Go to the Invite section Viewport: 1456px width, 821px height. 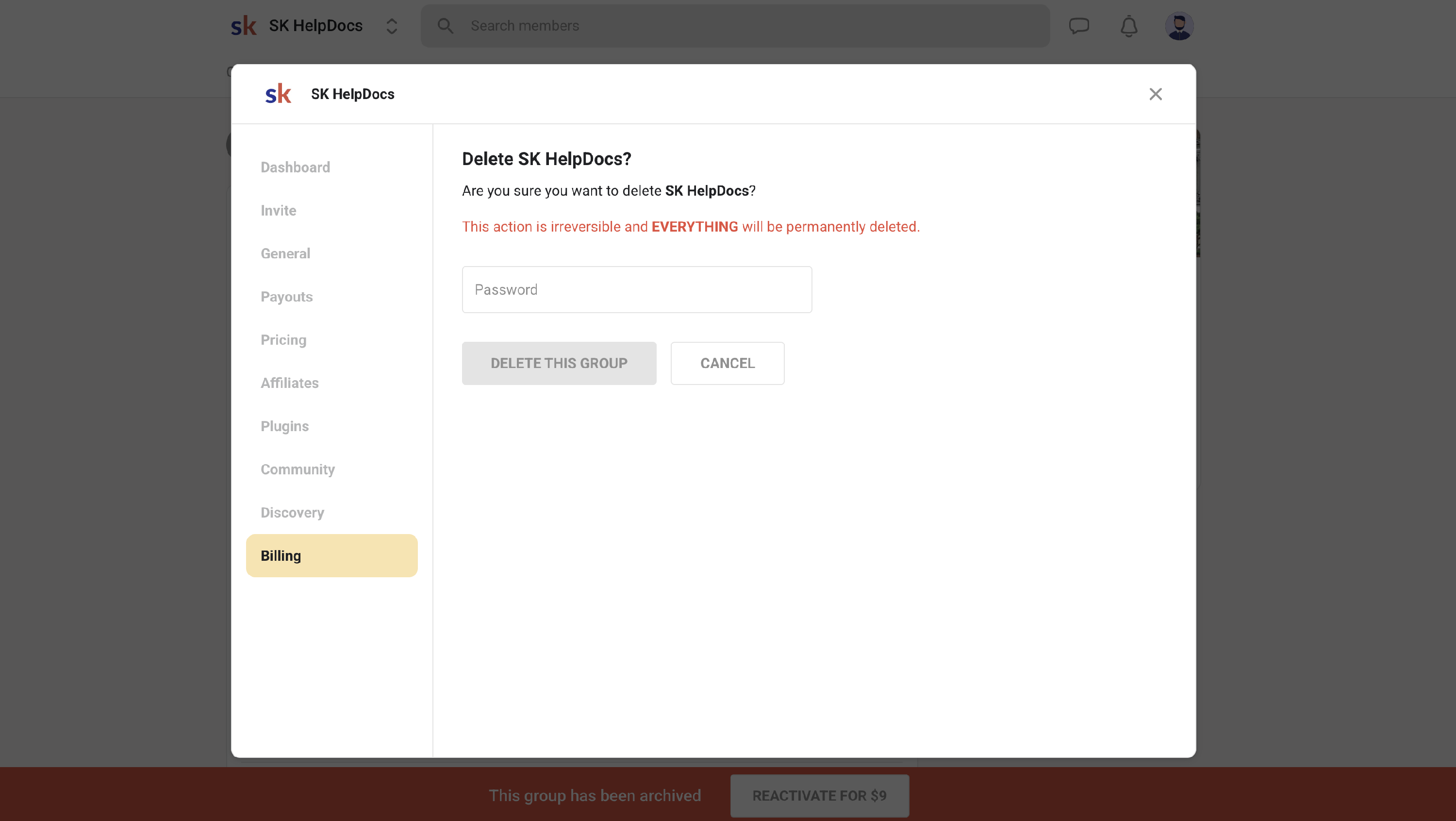[x=278, y=210]
